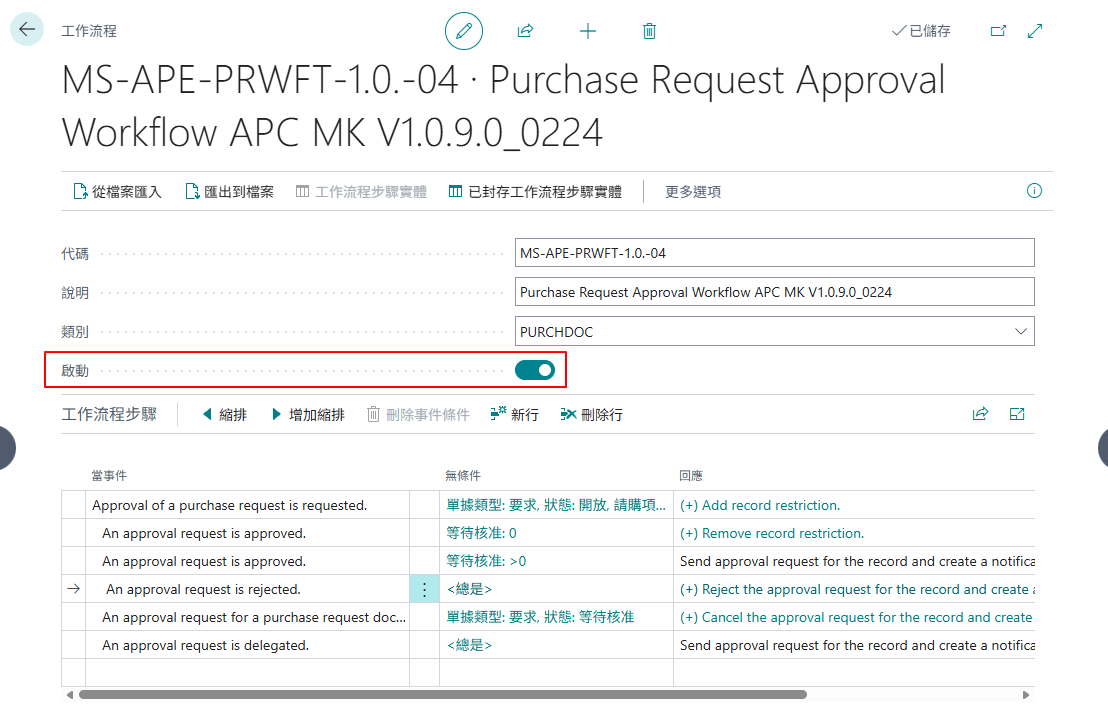The width and height of the screenshot is (1108, 716).
Task: Toggle the 啟動 switch
Action: point(535,370)
